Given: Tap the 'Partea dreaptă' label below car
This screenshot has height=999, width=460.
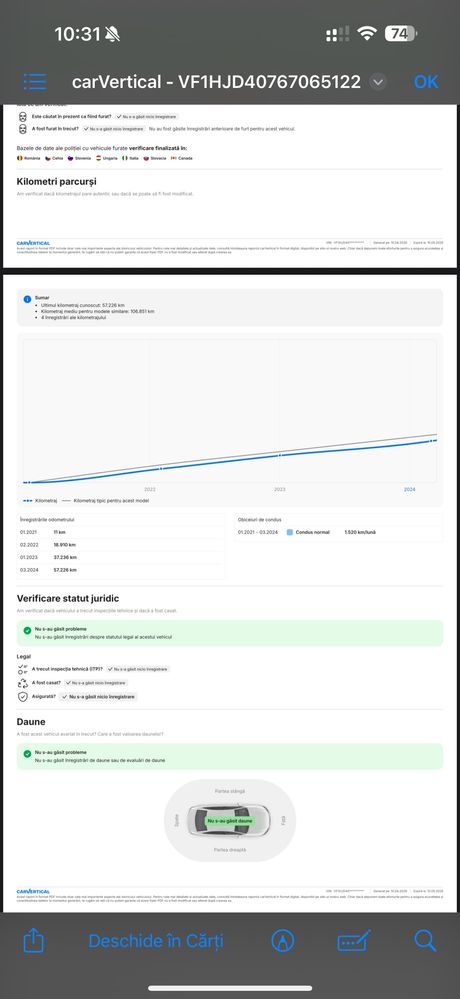Looking at the screenshot, I should [x=229, y=850].
